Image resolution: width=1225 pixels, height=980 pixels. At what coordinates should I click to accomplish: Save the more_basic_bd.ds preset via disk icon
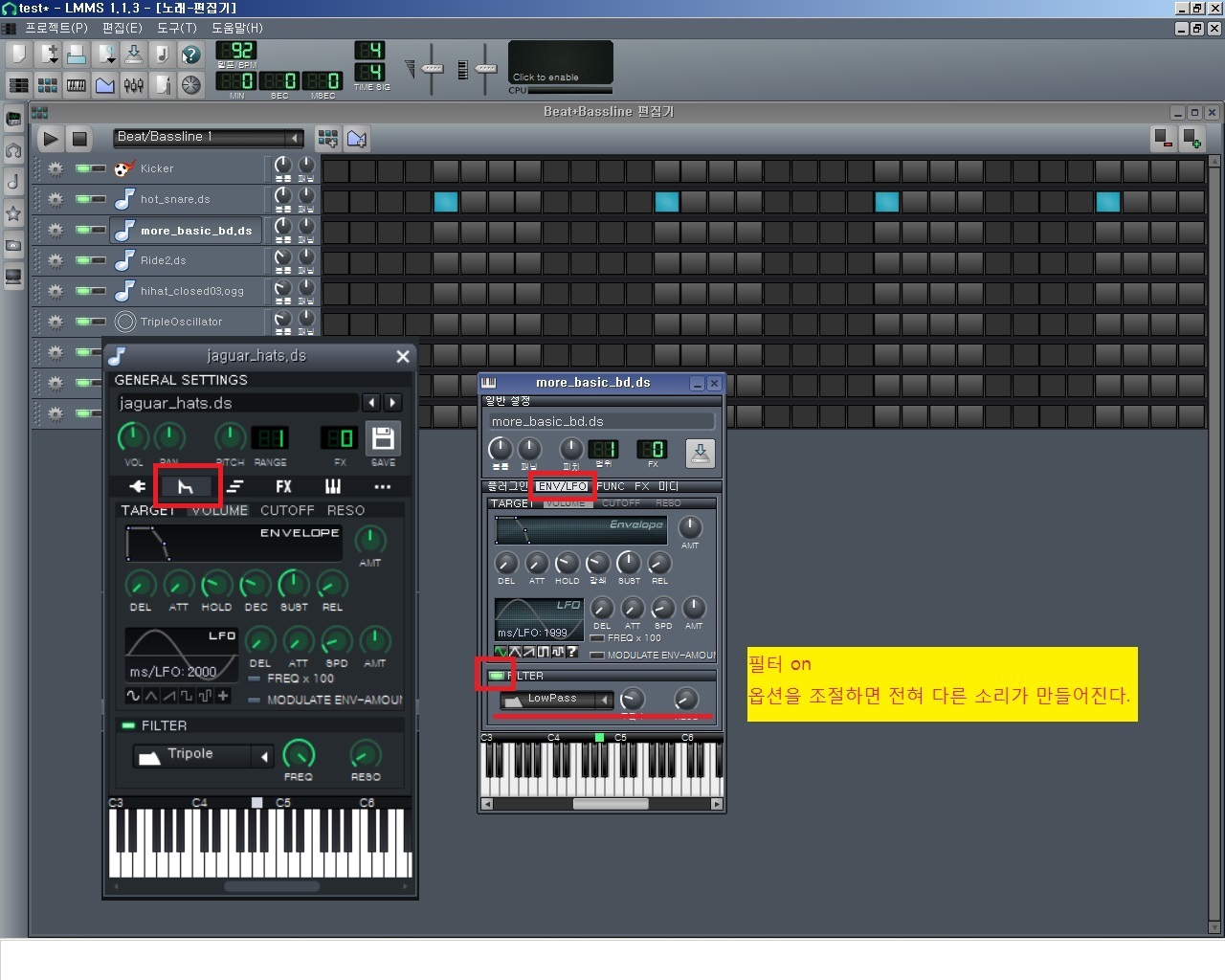click(x=700, y=453)
